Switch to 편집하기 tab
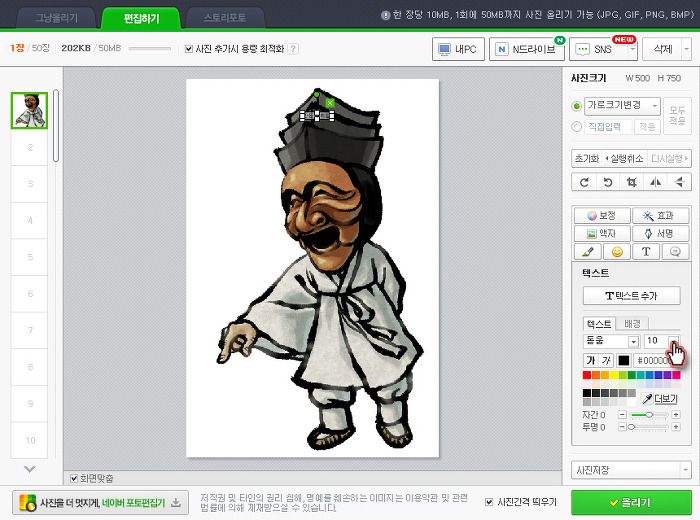 pos(141,18)
